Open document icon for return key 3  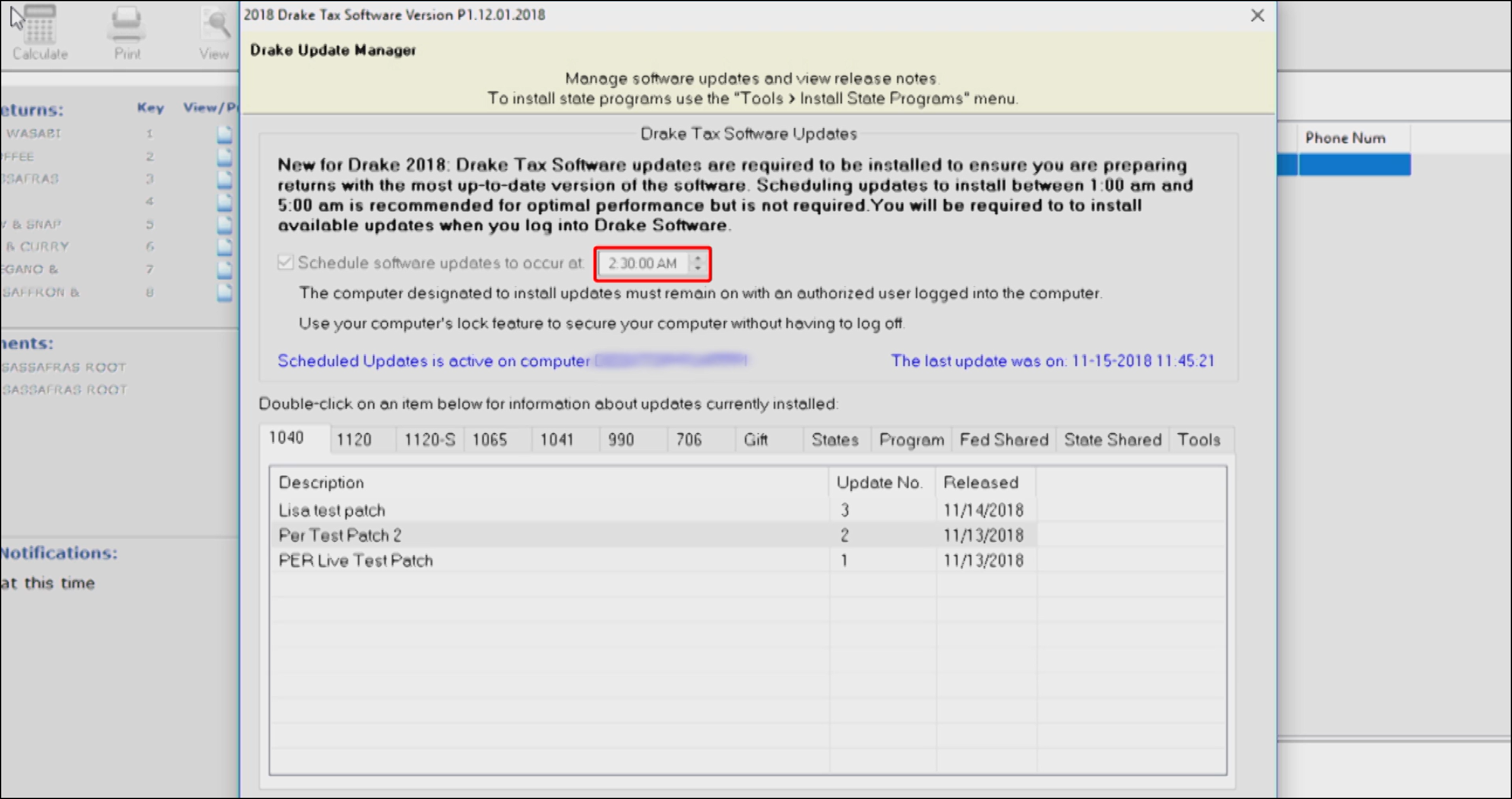(x=224, y=179)
